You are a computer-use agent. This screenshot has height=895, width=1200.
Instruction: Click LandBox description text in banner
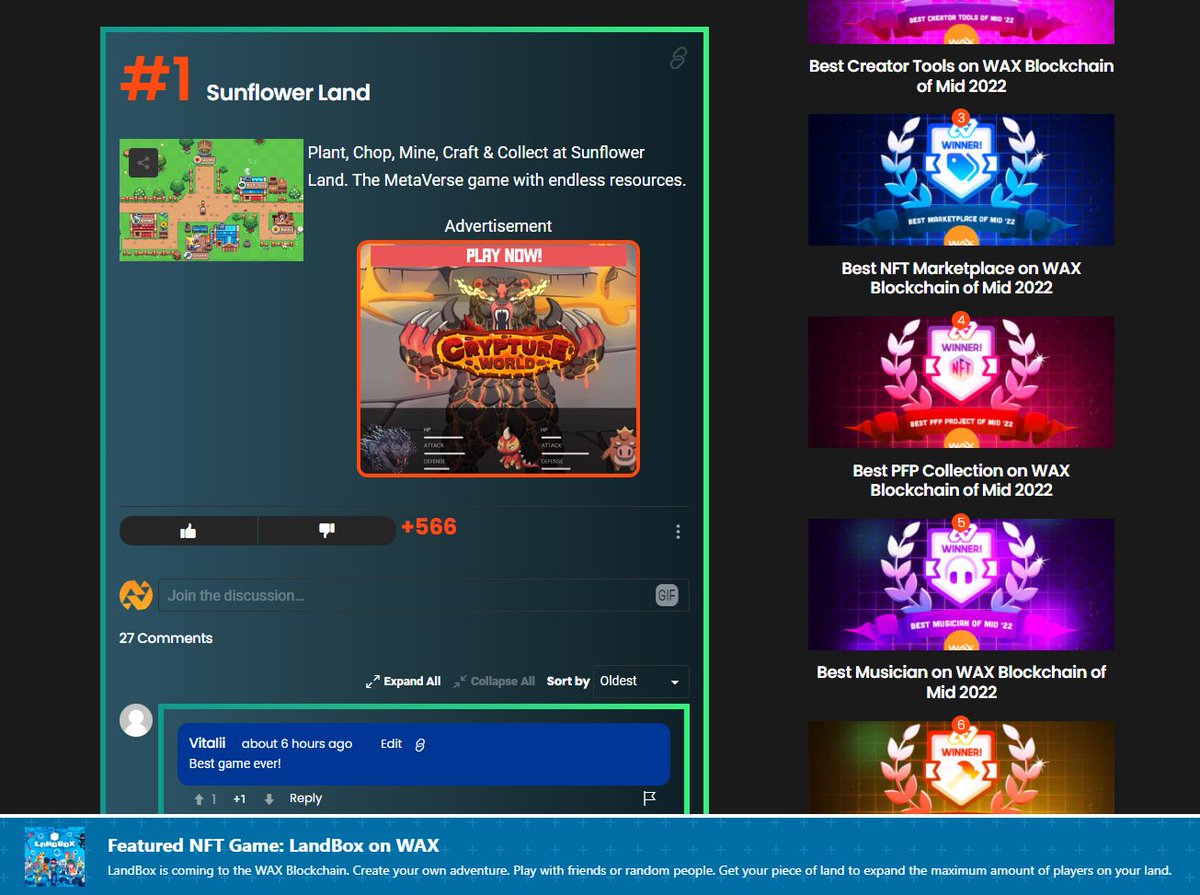point(640,871)
